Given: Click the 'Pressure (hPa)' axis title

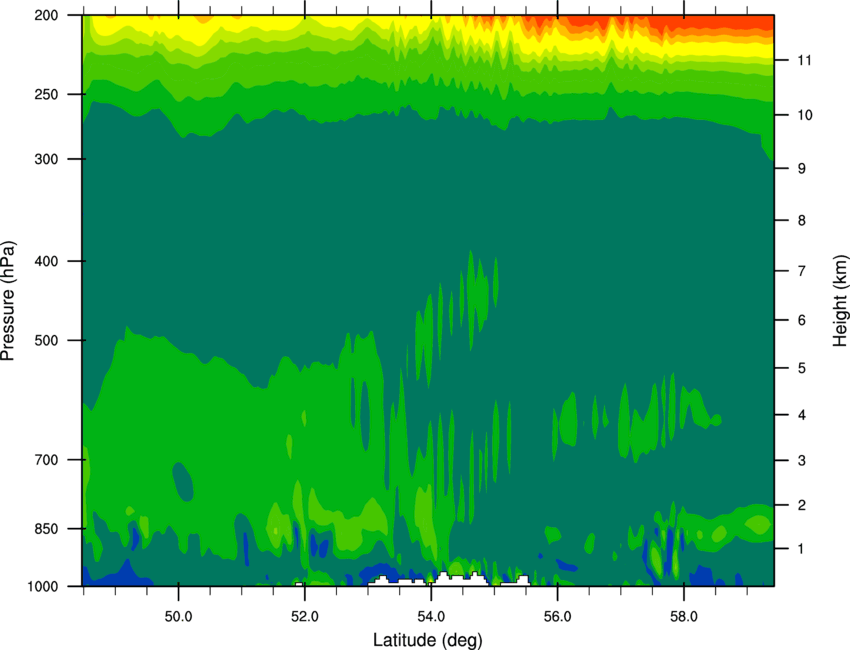Looking at the screenshot, I should click(8, 301).
